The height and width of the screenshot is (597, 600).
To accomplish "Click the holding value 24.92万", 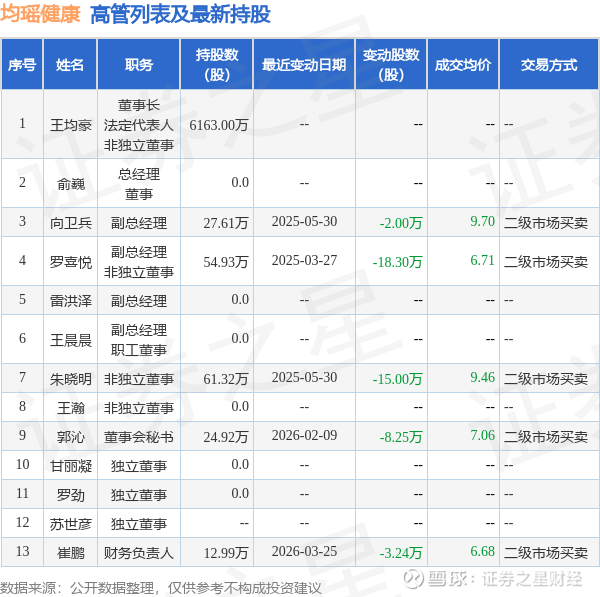I will pos(226,436).
